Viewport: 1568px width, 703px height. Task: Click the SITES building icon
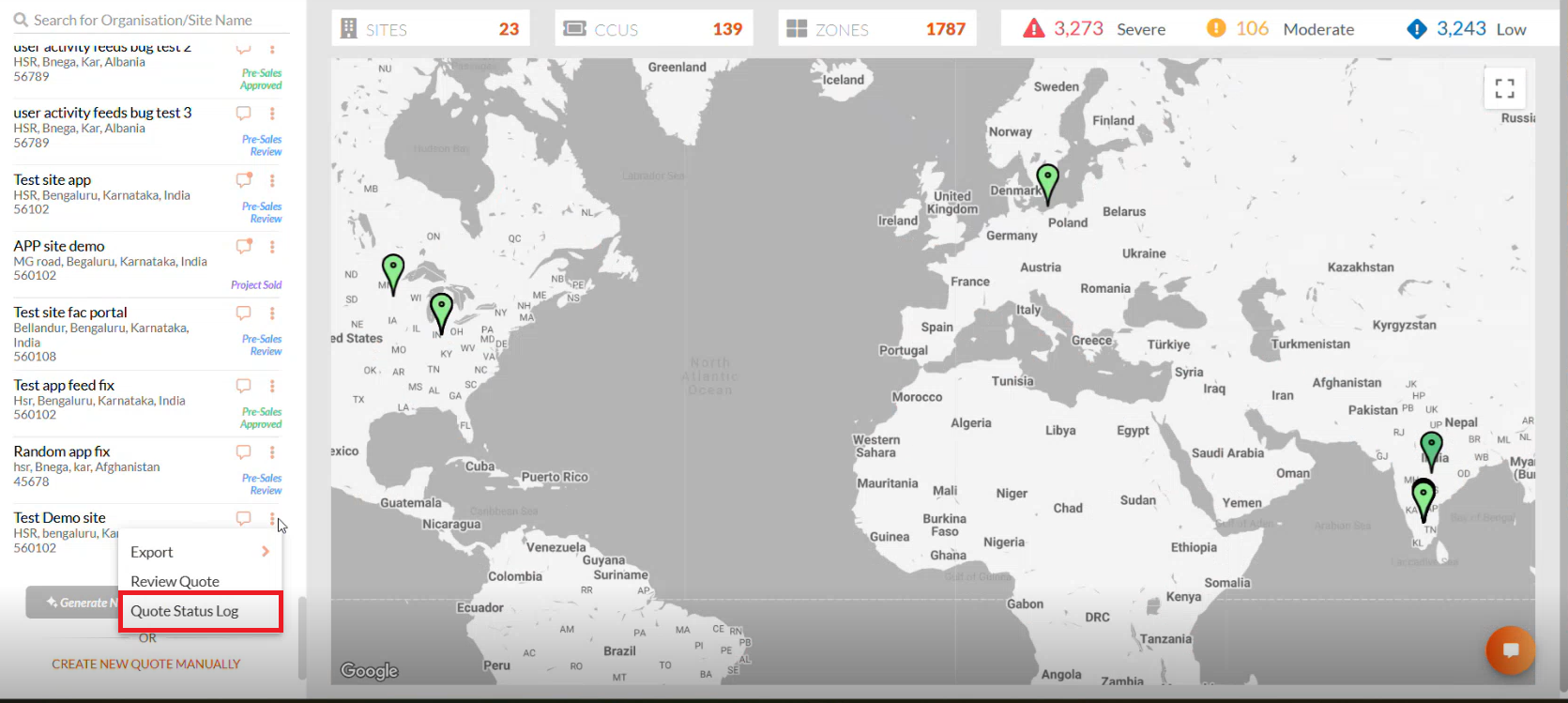tap(348, 29)
